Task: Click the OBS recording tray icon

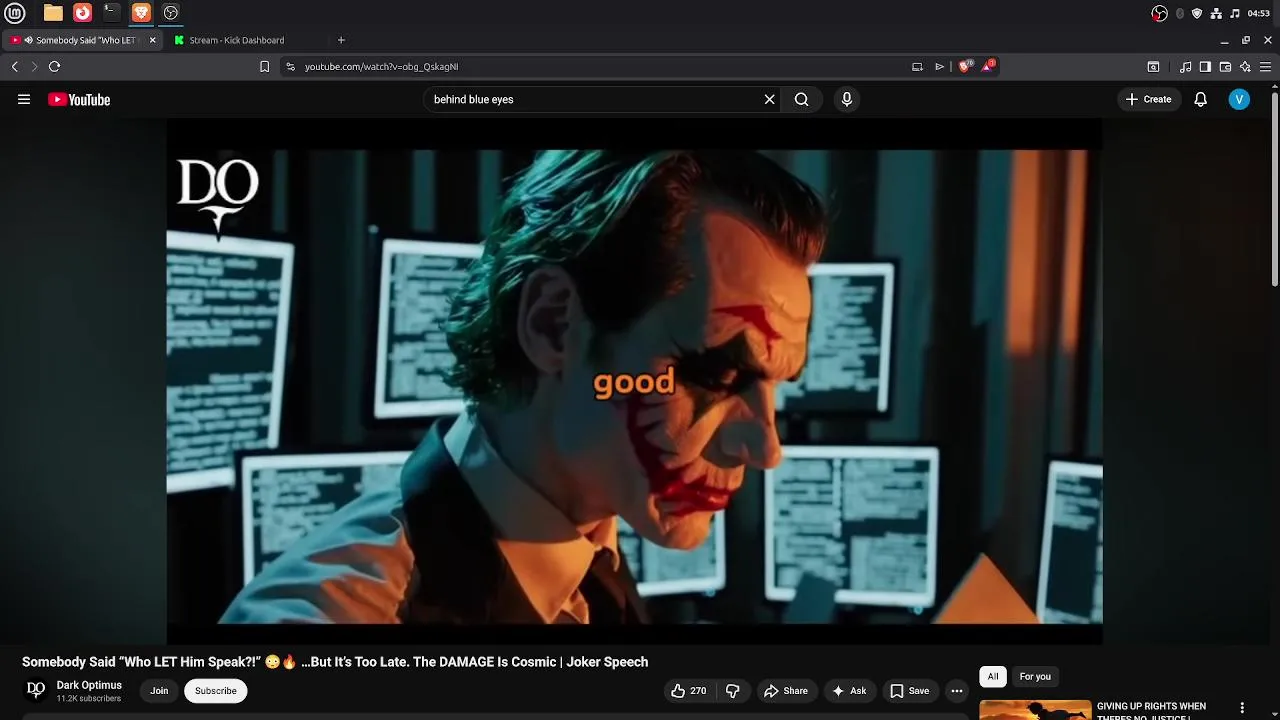Action: (x=1159, y=13)
